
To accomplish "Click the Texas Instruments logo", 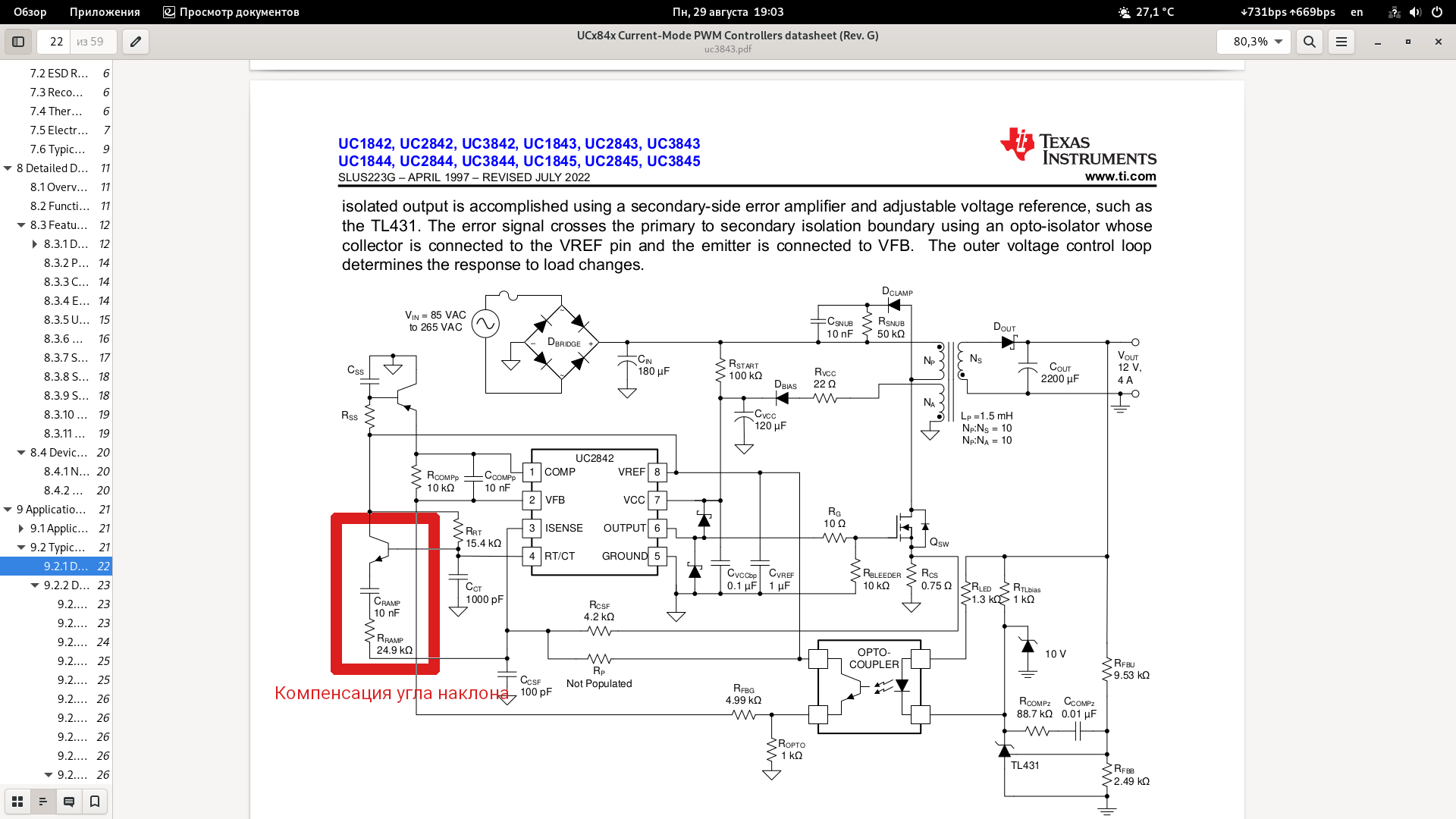I will (x=1078, y=145).
